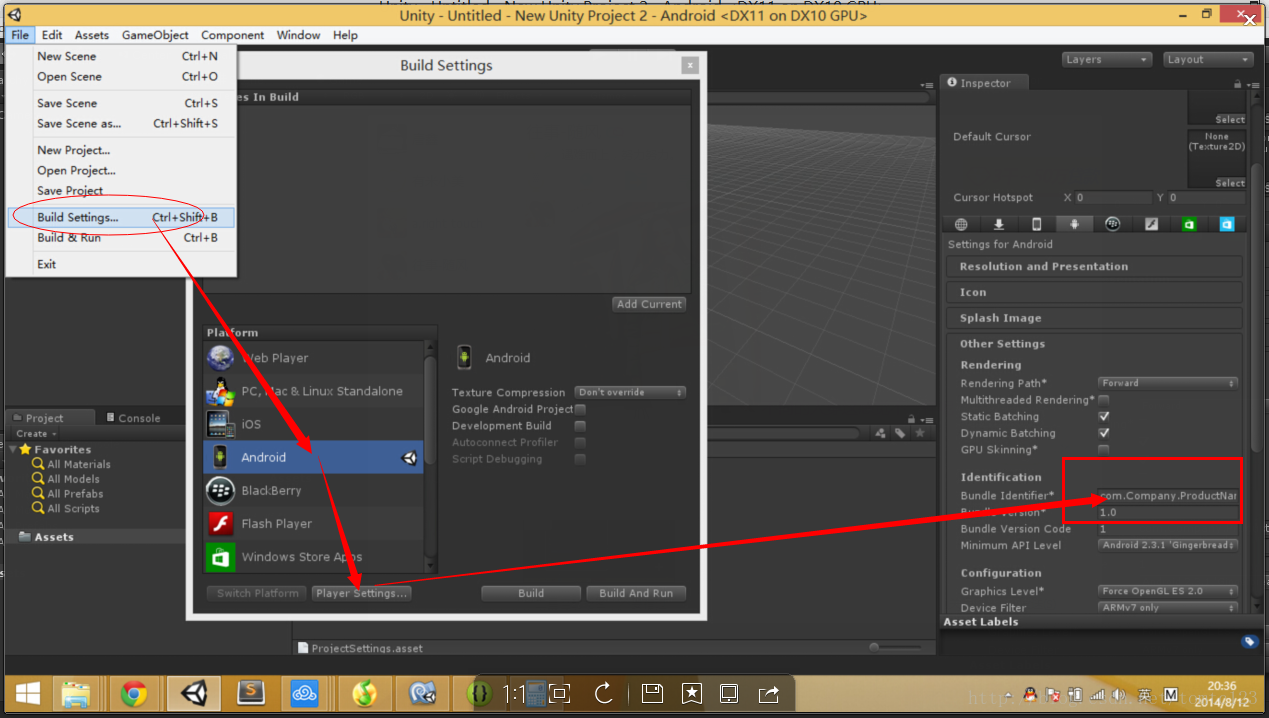Choose Open Project... from File menu
Screen dimensions: 1269x718
[x=121, y=171]
